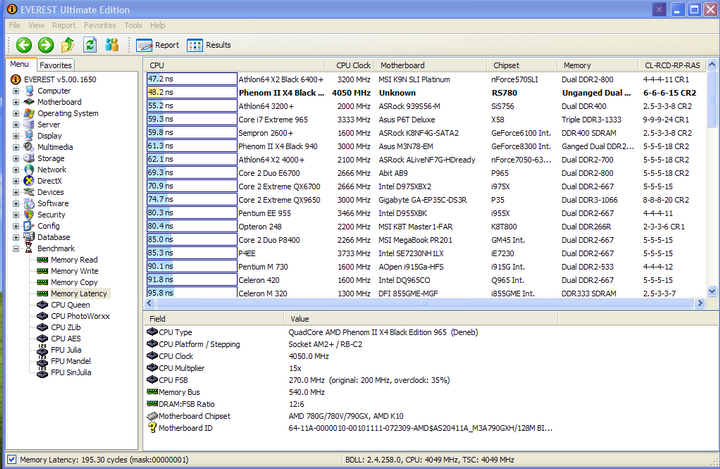Sort by the Memory column header

(x=597, y=65)
